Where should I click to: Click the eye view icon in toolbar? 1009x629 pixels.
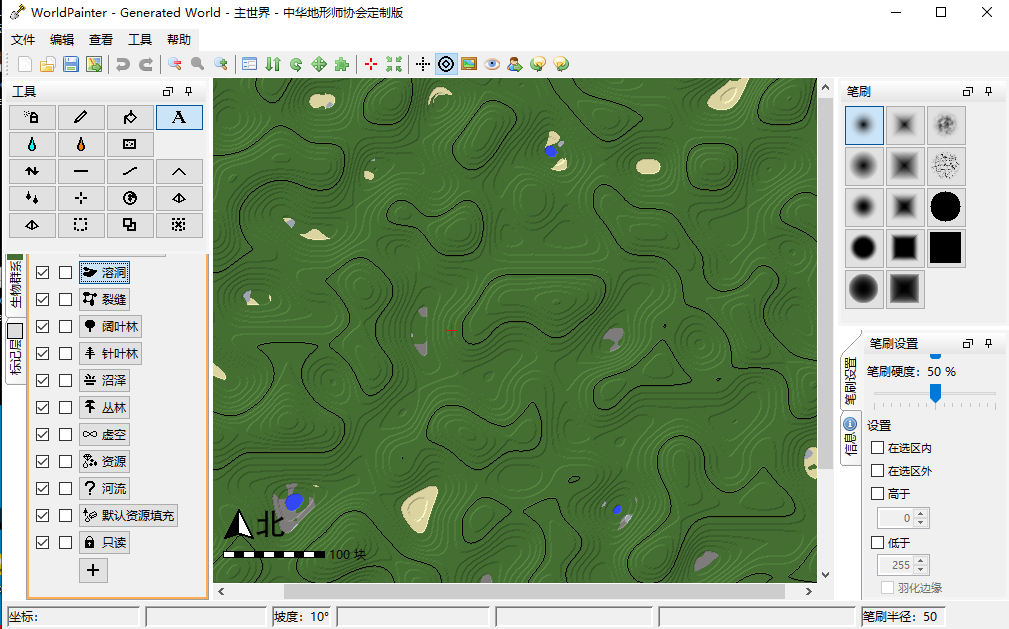click(492, 64)
